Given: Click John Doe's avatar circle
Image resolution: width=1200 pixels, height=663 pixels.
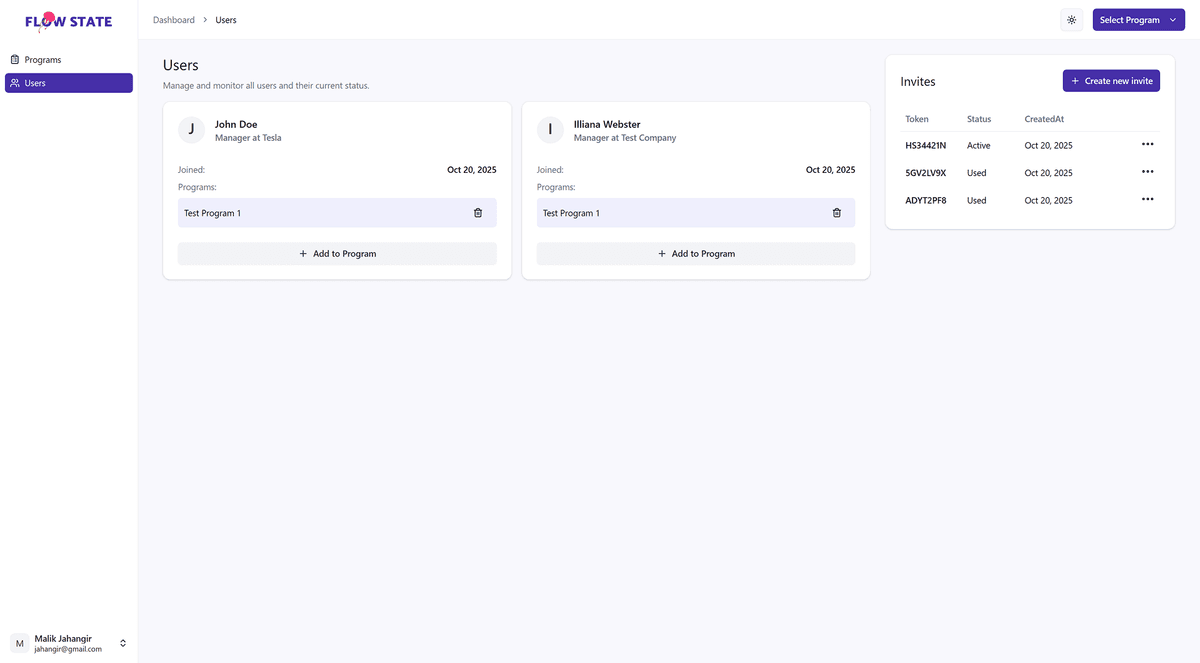Looking at the screenshot, I should pyautogui.click(x=191, y=130).
